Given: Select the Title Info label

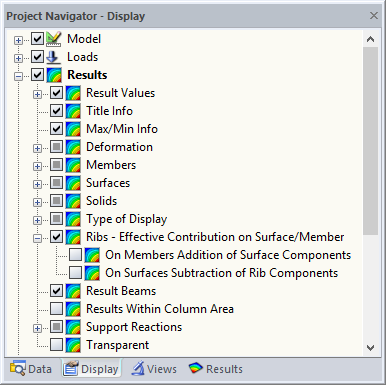Looking at the screenshot, I should [109, 111].
